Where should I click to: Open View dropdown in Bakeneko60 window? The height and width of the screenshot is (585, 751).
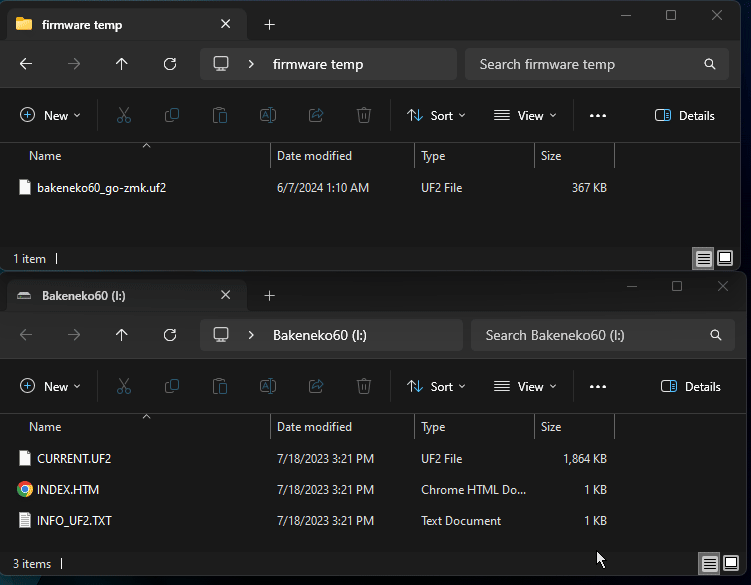tap(524, 386)
